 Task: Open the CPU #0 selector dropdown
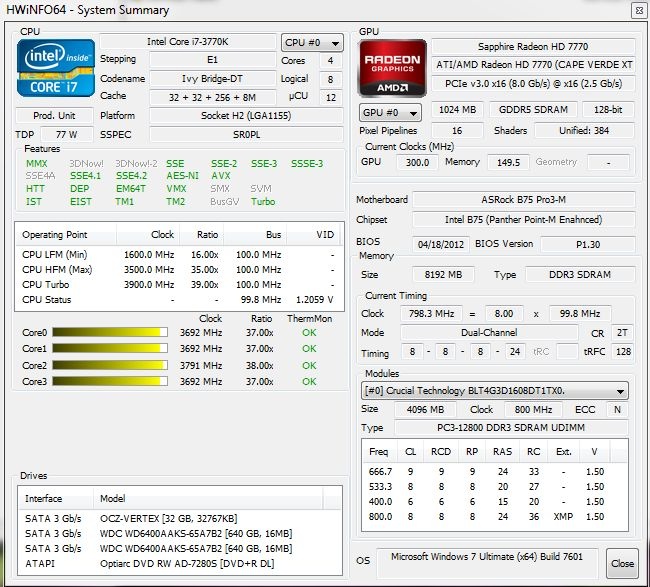pyautogui.click(x=312, y=43)
